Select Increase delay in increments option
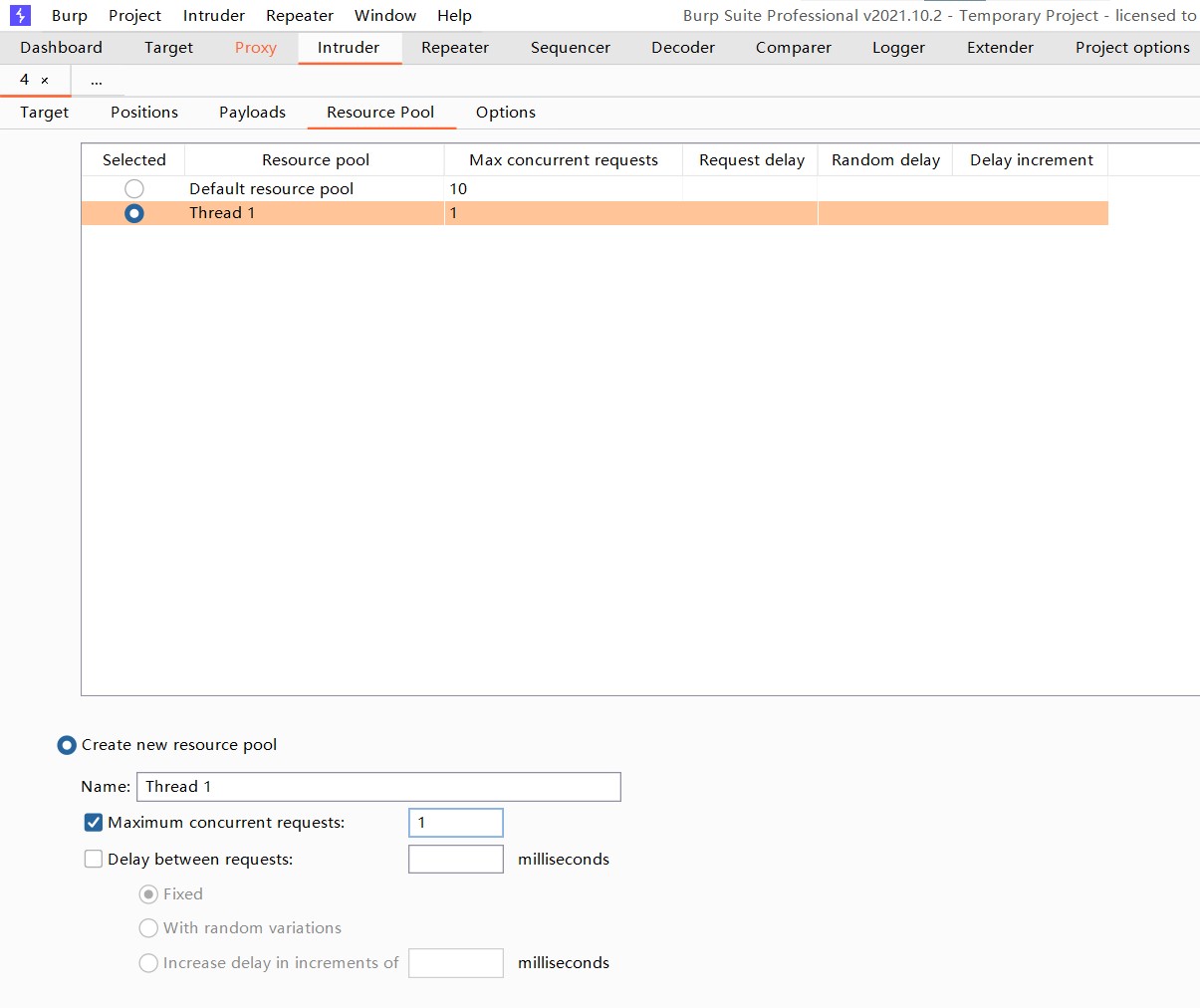Screen dimensions: 1200x1008 [148, 963]
